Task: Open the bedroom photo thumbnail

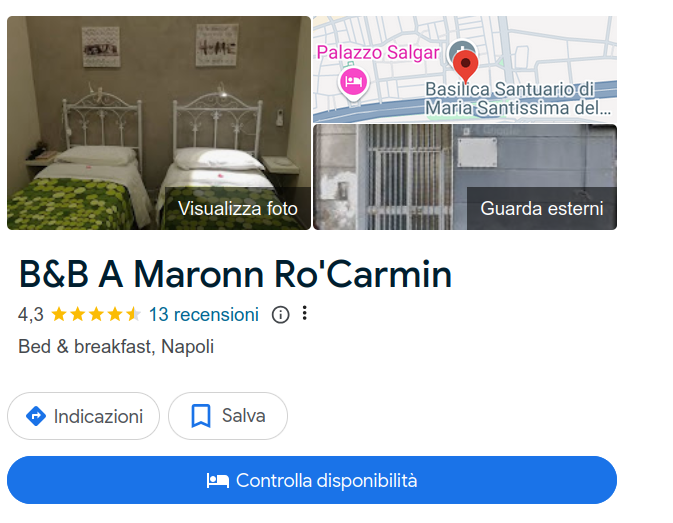Action: [159, 123]
